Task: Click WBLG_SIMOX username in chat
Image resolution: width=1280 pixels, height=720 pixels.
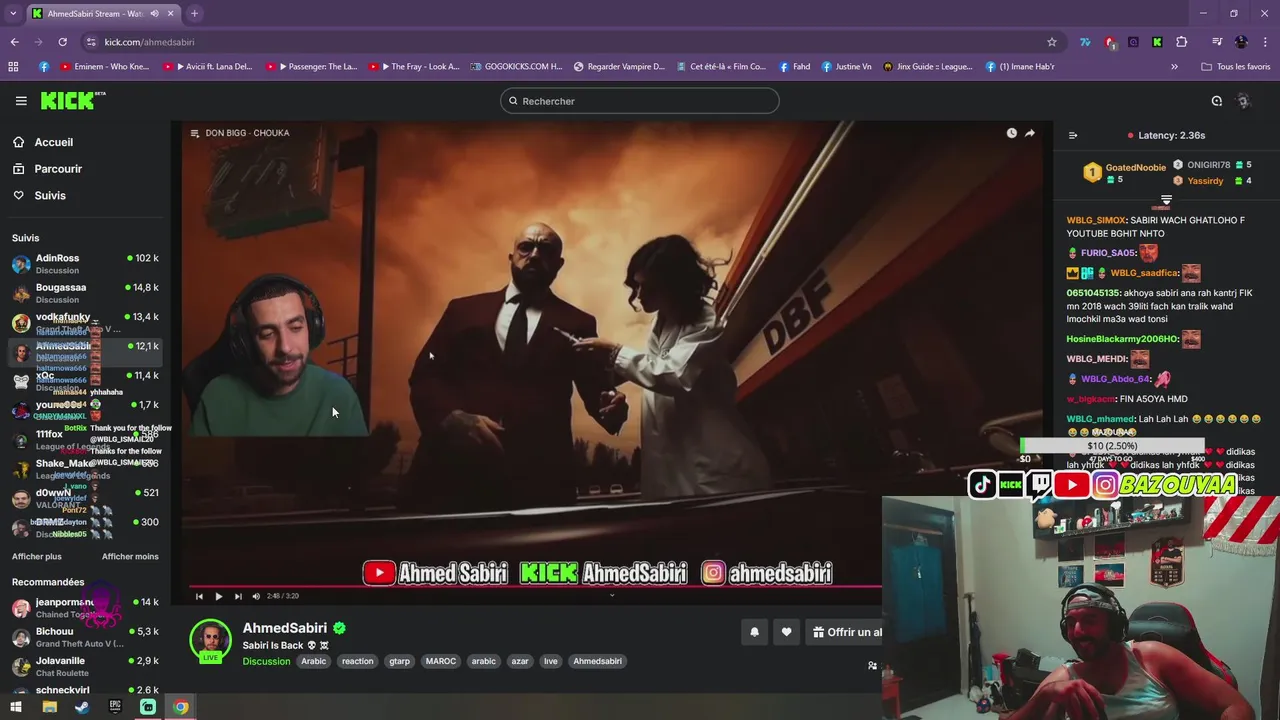Action: point(1095,220)
